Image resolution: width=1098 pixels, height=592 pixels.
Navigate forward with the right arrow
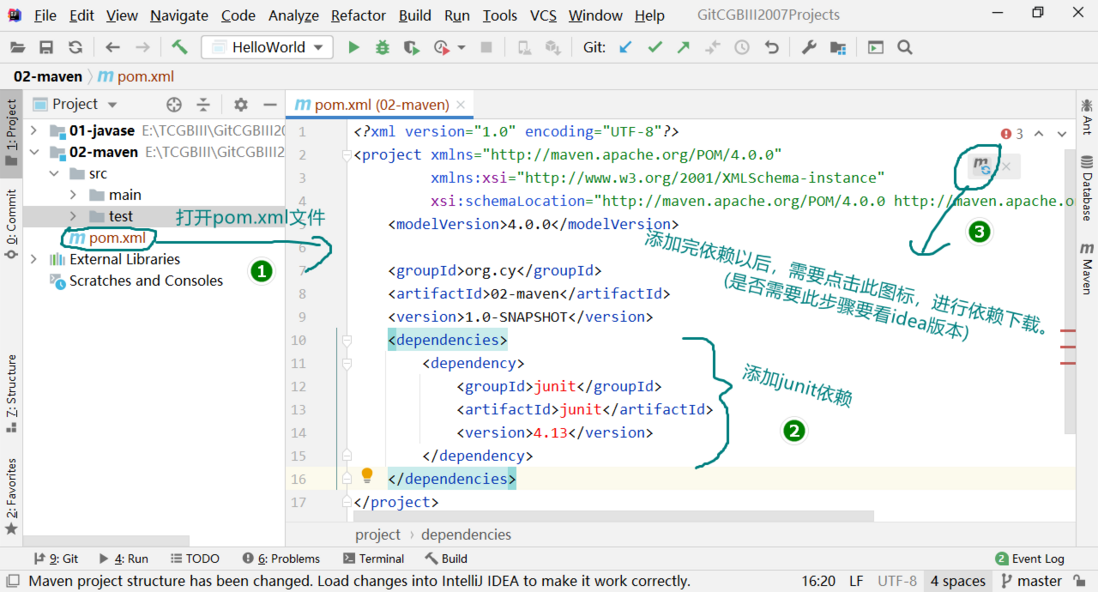(x=142, y=48)
